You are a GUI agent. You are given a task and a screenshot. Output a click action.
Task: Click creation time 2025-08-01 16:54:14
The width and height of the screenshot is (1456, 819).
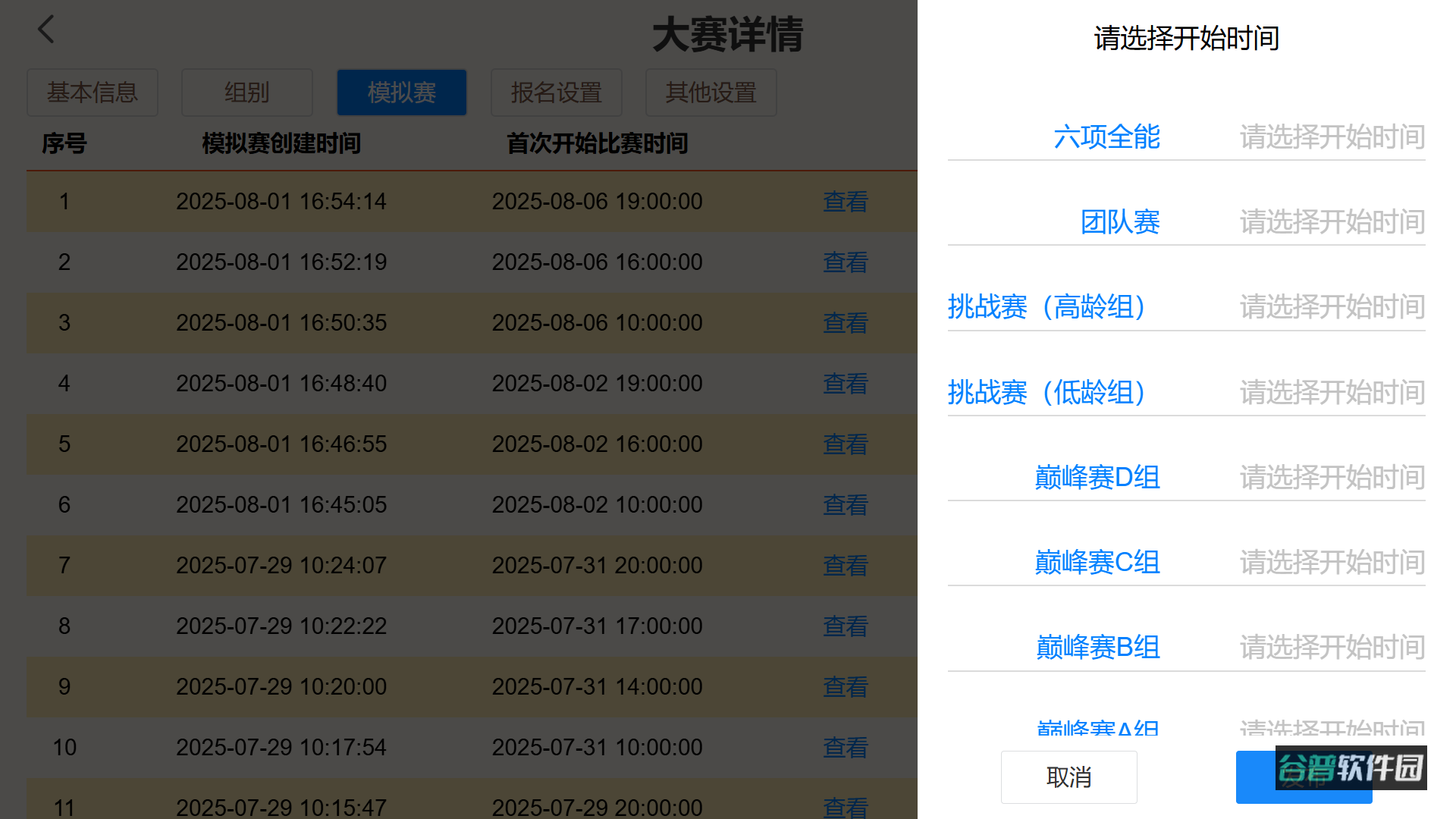(281, 202)
